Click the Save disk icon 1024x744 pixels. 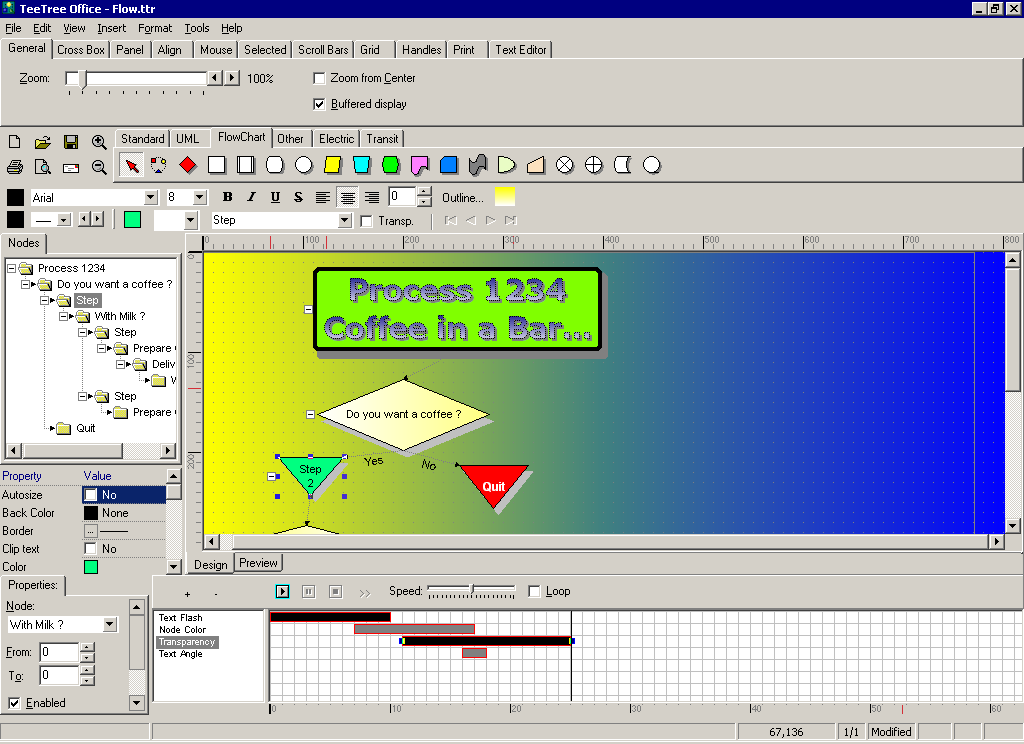tap(71, 142)
